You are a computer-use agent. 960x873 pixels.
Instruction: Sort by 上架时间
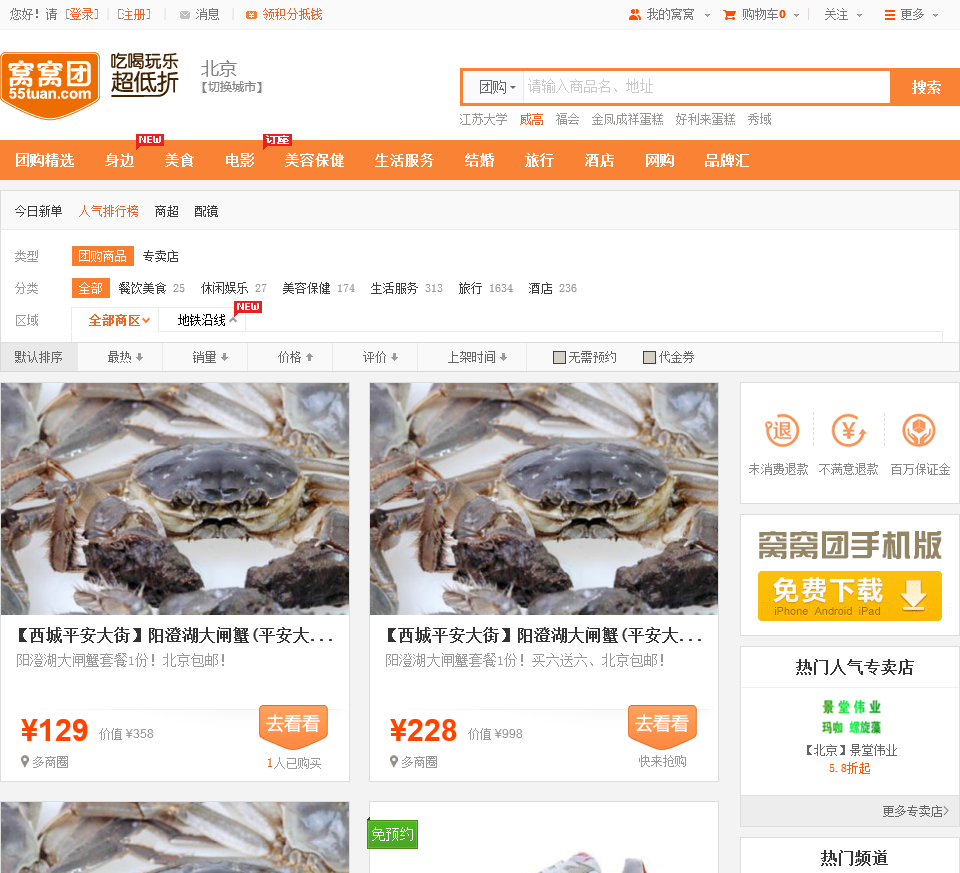point(478,357)
